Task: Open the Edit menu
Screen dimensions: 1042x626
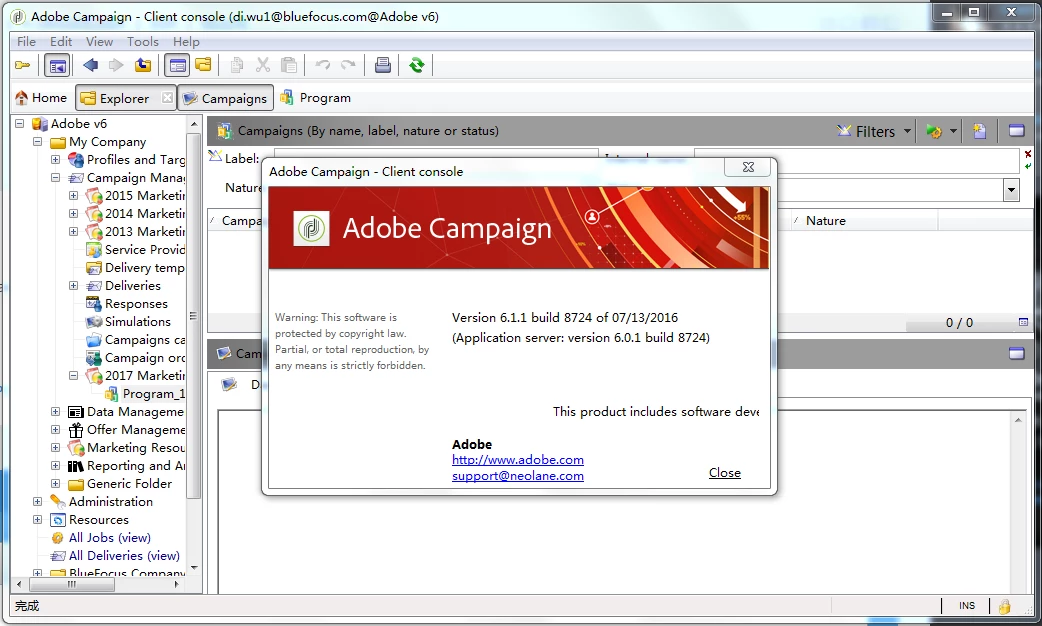Action: [61, 41]
